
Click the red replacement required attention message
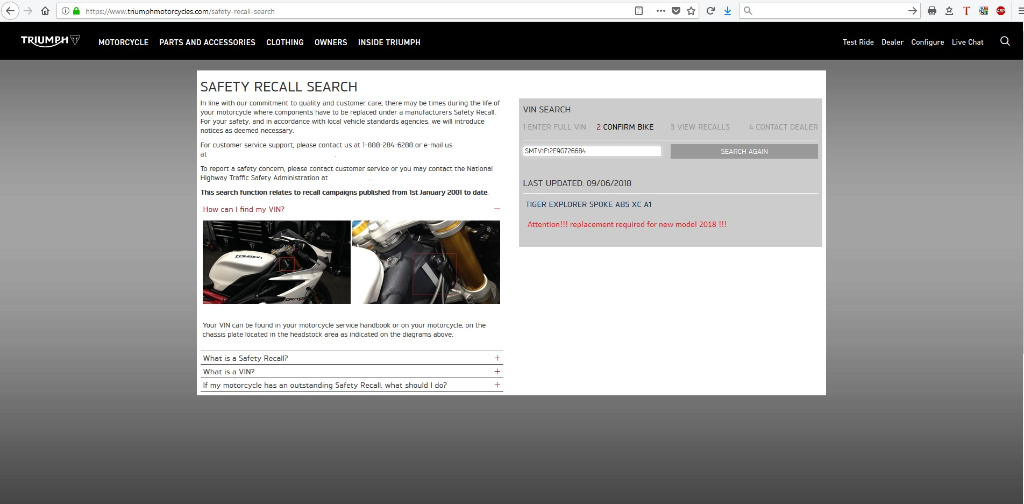pyautogui.click(x=627, y=225)
